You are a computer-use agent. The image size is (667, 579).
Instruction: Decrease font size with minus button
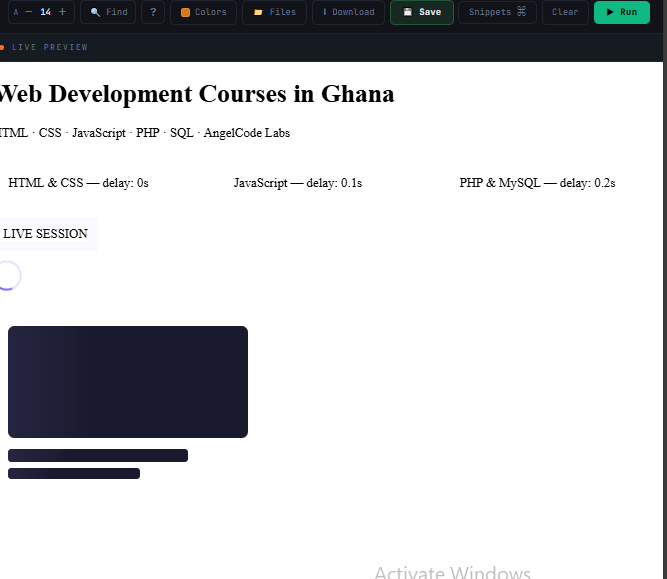[29, 12]
